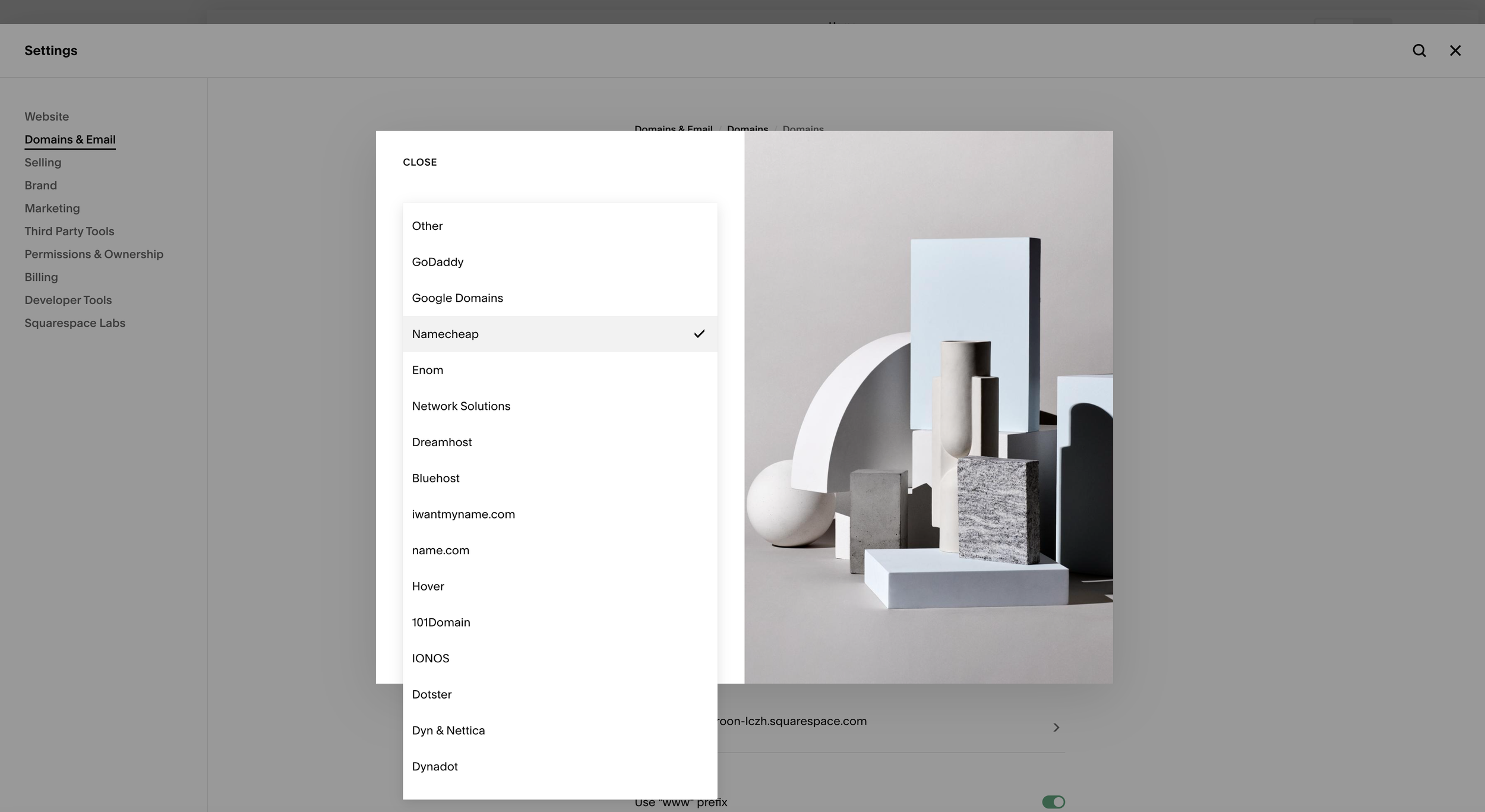
Task: Click the sculpture image in the dialog
Action: 928,407
